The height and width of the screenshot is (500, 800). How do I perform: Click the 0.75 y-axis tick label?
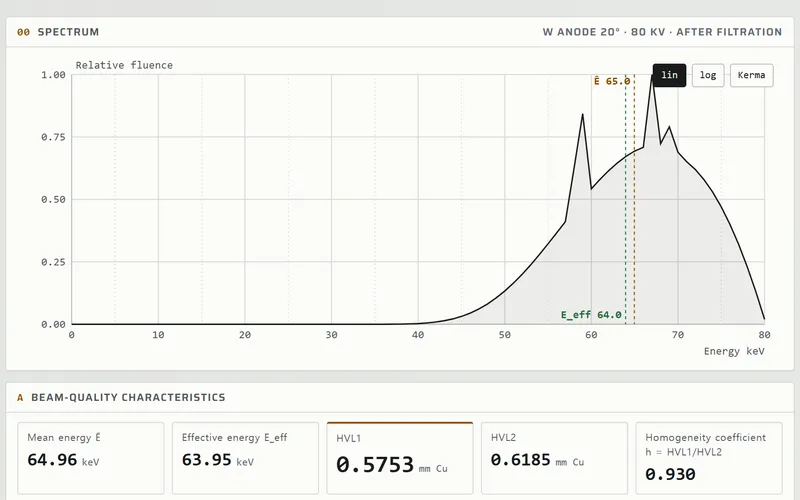click(x=54, y=137)
